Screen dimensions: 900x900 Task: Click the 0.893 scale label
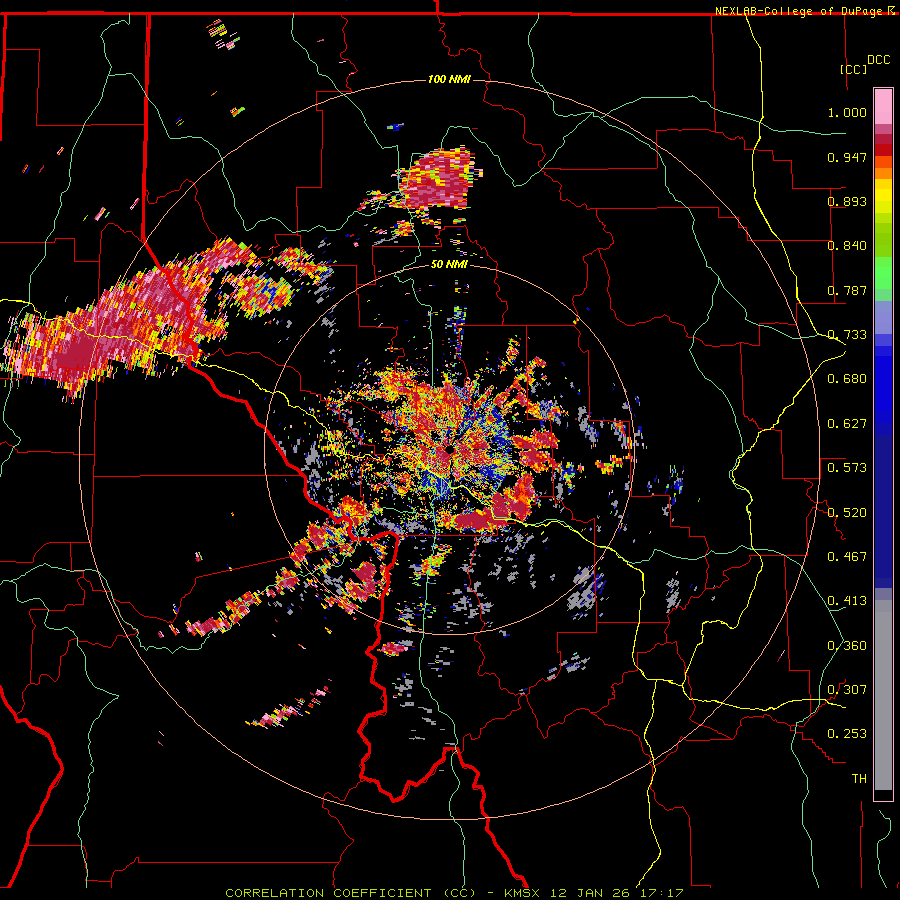pyautogui.click(x=847, y=201)
